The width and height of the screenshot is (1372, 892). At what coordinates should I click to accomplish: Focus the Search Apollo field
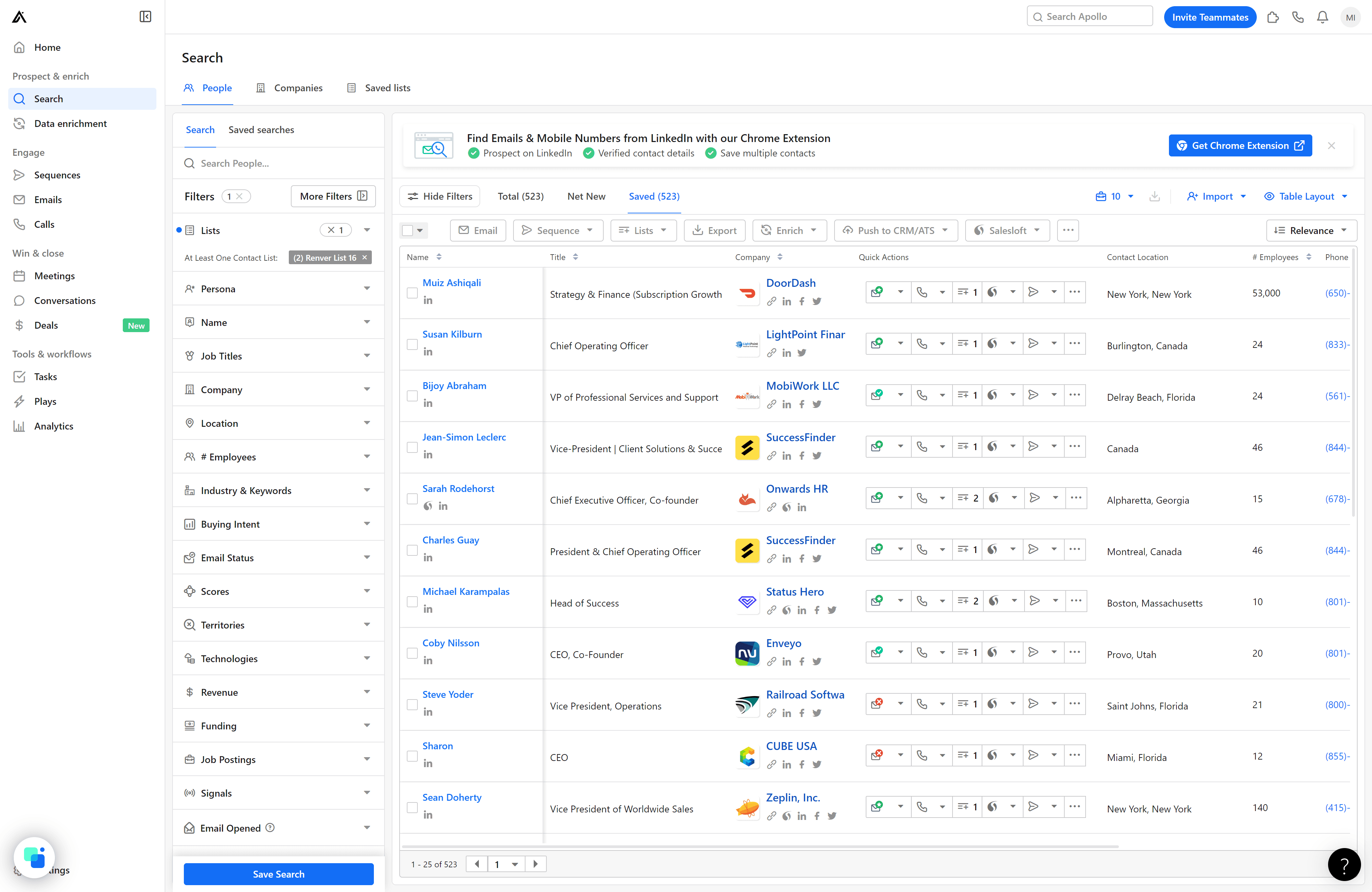point(1089,17)
